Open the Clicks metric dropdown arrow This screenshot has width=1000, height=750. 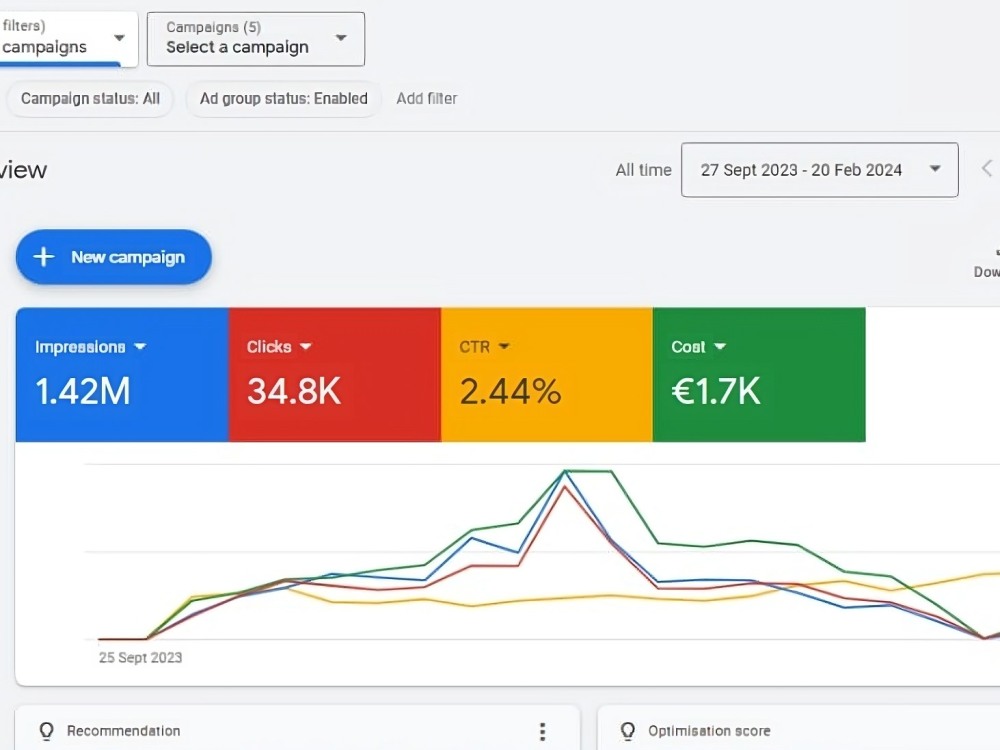click(x=305, y=347)
